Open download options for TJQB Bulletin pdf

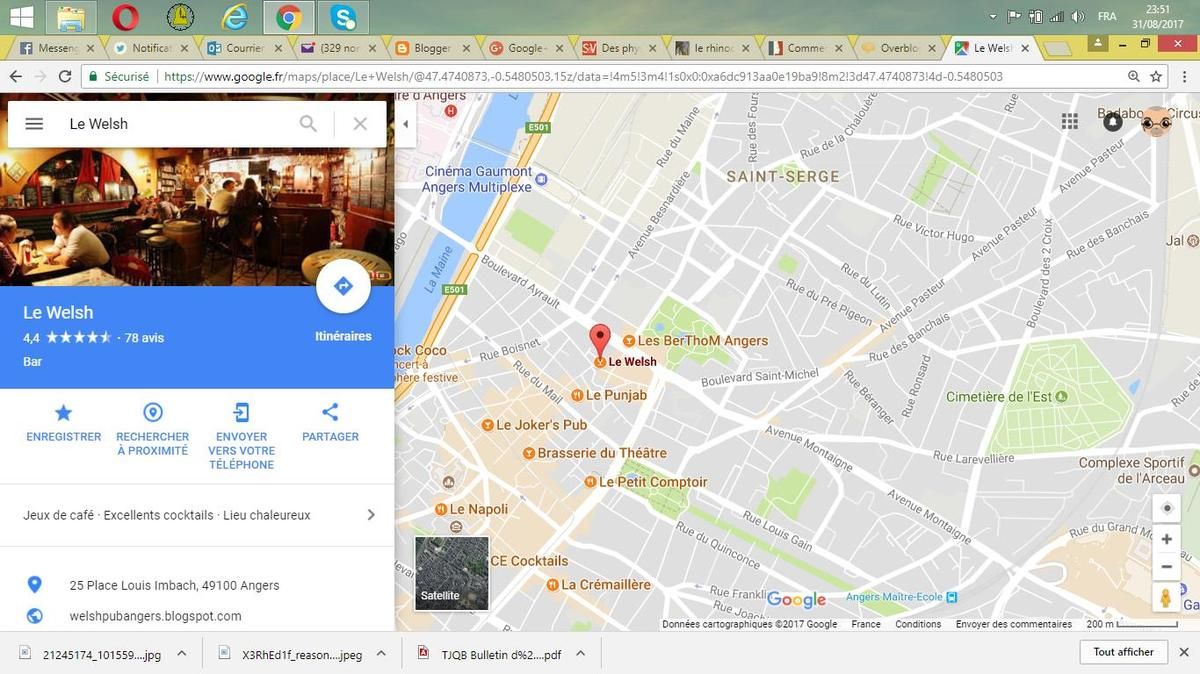(x=580, y=654)
